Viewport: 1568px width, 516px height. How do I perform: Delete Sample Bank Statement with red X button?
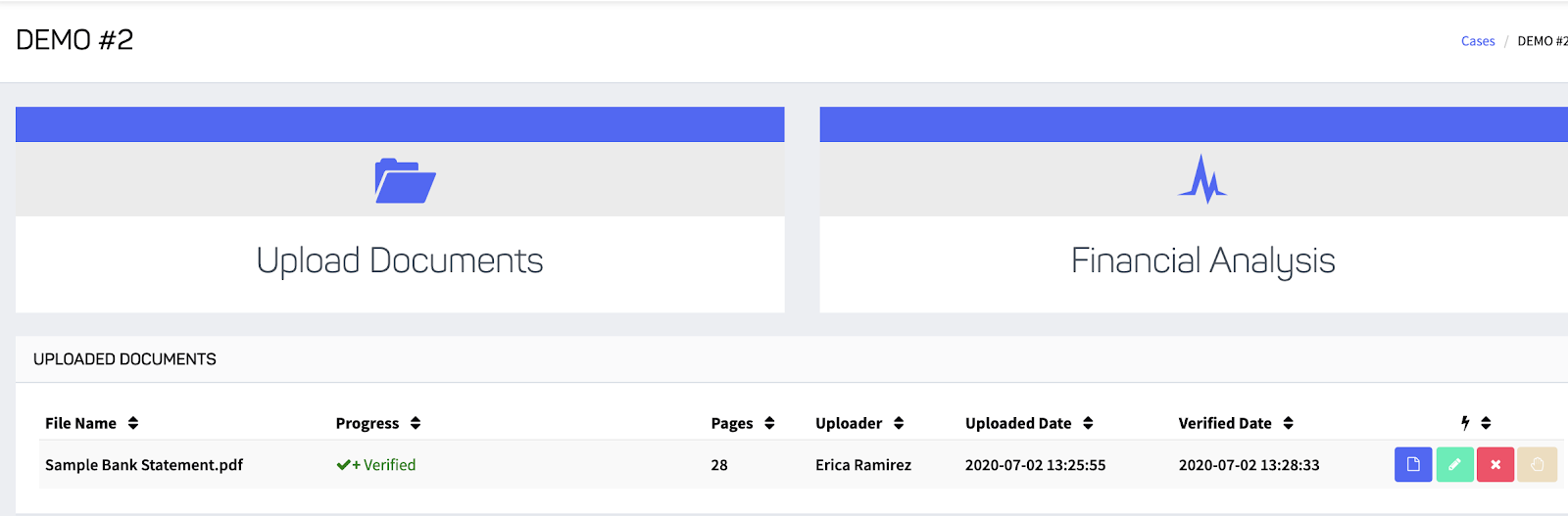1495,464
